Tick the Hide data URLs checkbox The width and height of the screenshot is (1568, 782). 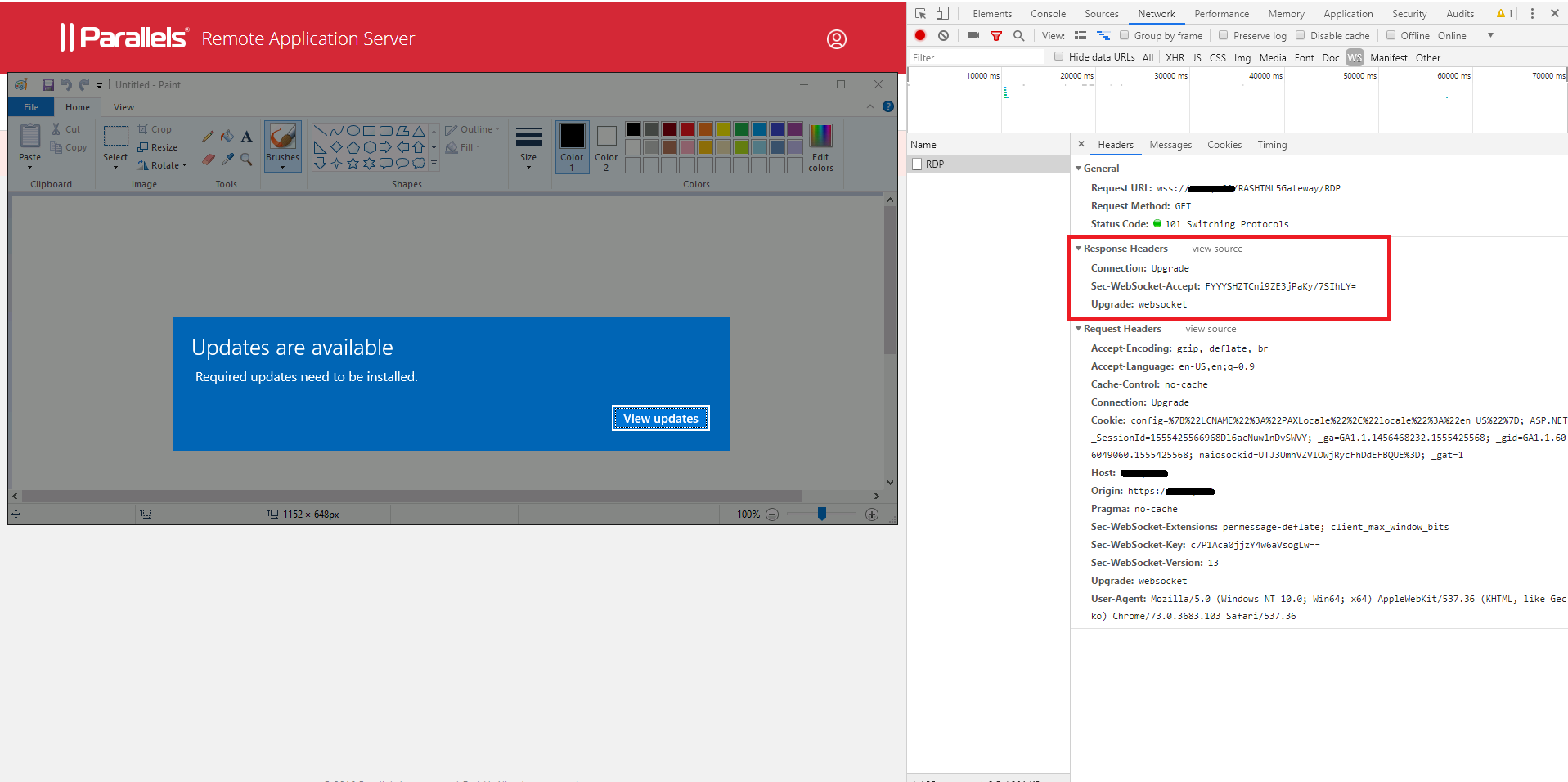click(1059, 56)
